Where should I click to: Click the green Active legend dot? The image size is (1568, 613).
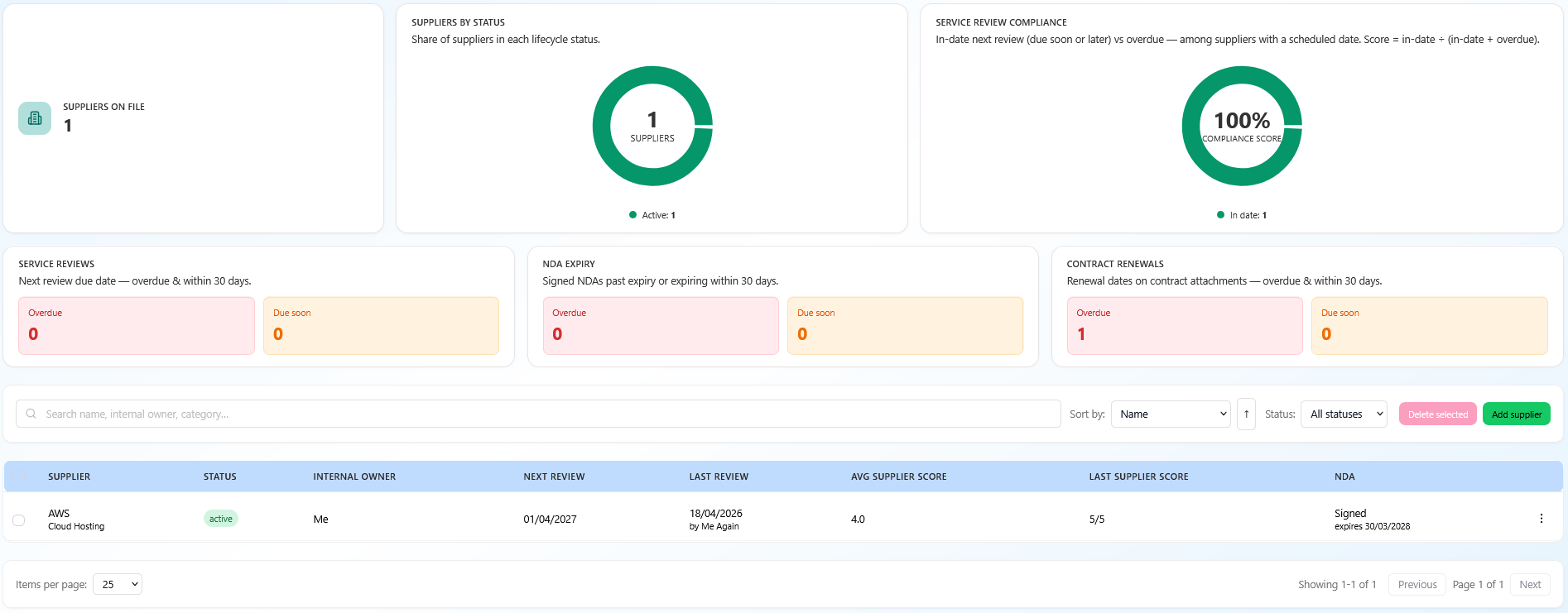tap(632, 215)
